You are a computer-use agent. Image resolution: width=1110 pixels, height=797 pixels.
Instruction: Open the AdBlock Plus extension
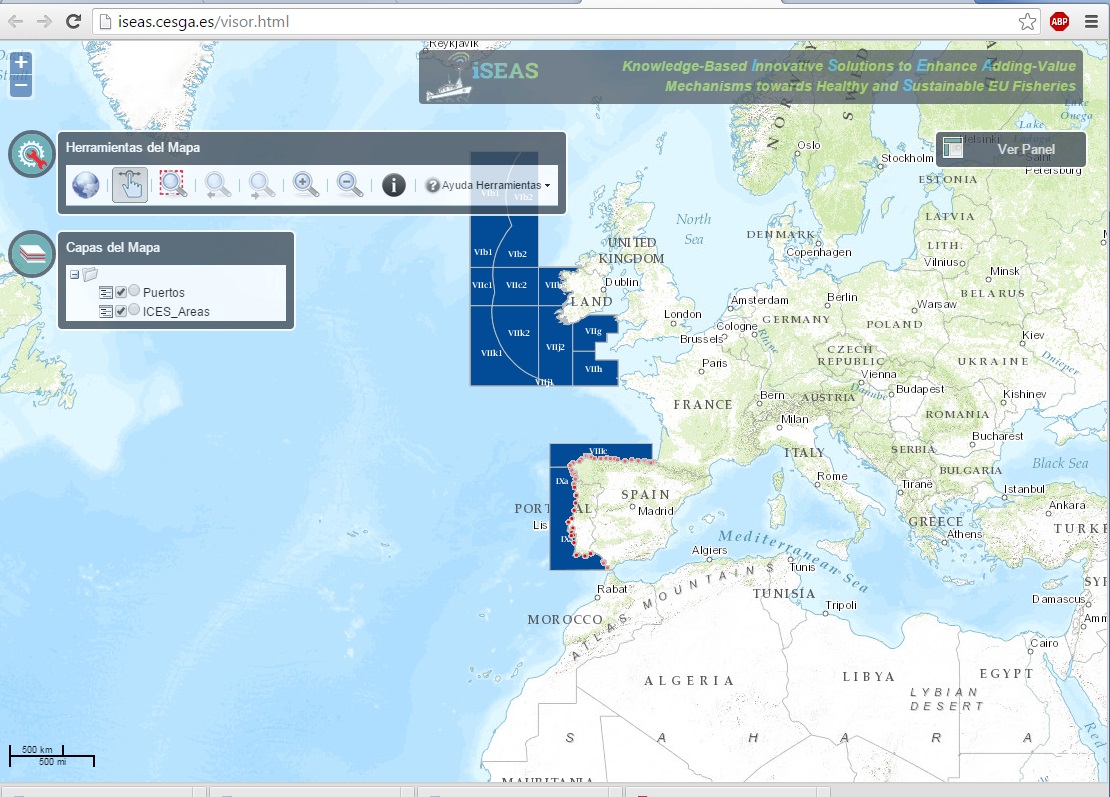[1060, 22]
